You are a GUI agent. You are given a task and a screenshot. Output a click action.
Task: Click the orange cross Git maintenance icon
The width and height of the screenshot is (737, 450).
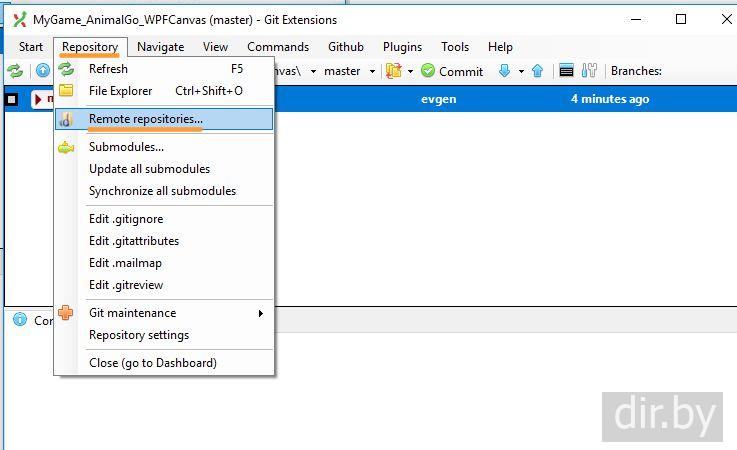pyautogui.click(x=66, y=313)
